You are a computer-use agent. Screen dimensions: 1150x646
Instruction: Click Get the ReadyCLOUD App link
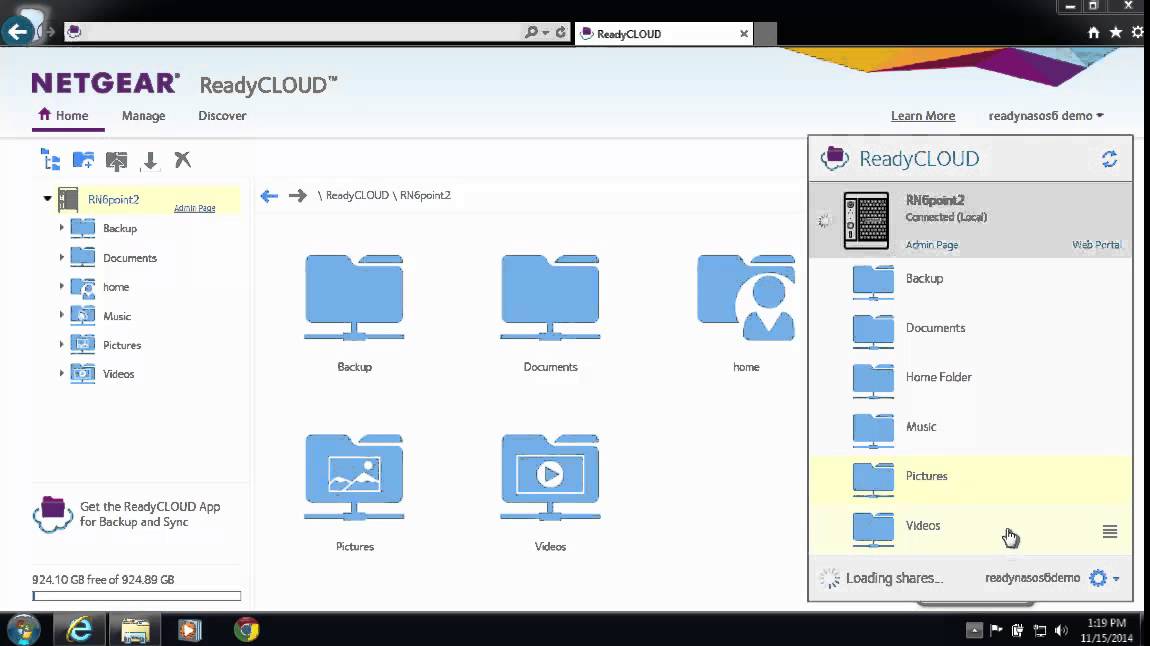150,514
